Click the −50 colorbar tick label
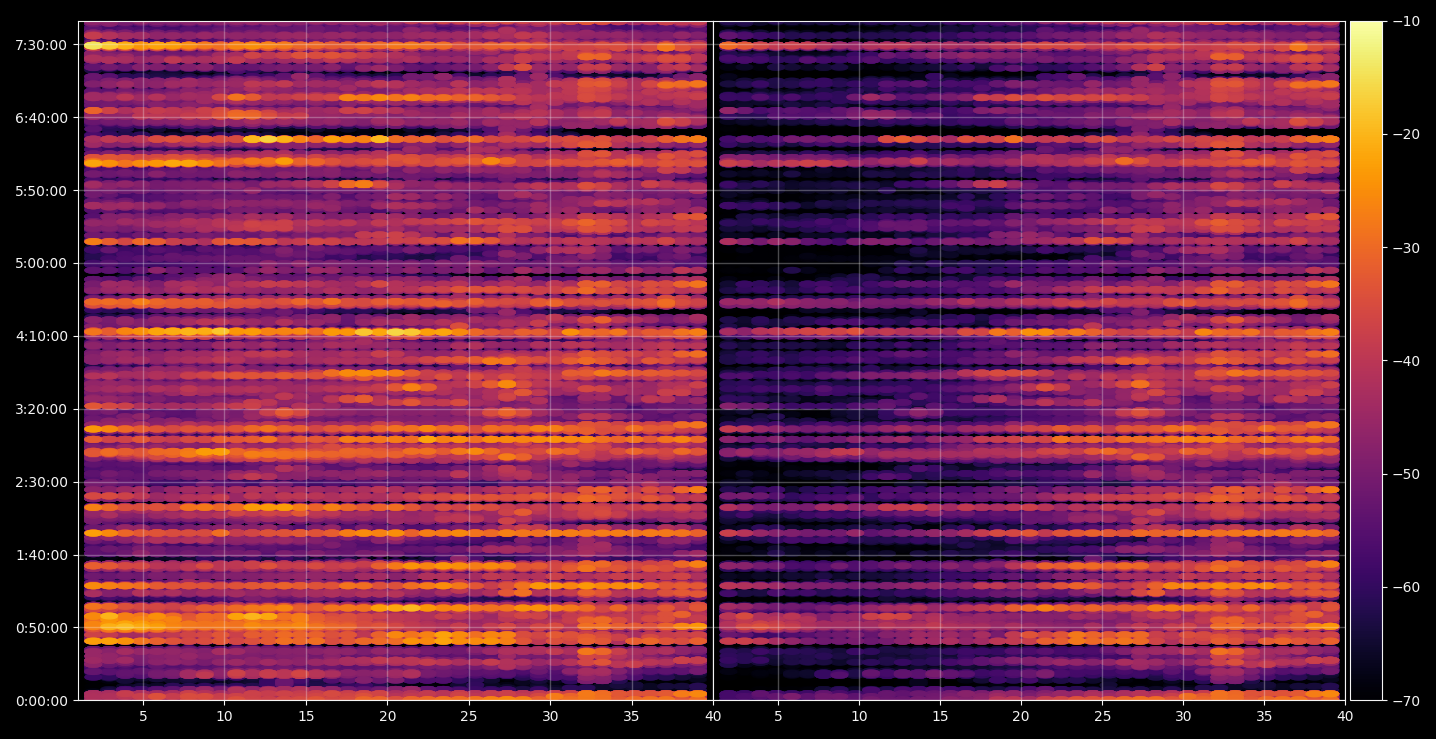This screenshot has width=1436, height=739. [1405, 474]
